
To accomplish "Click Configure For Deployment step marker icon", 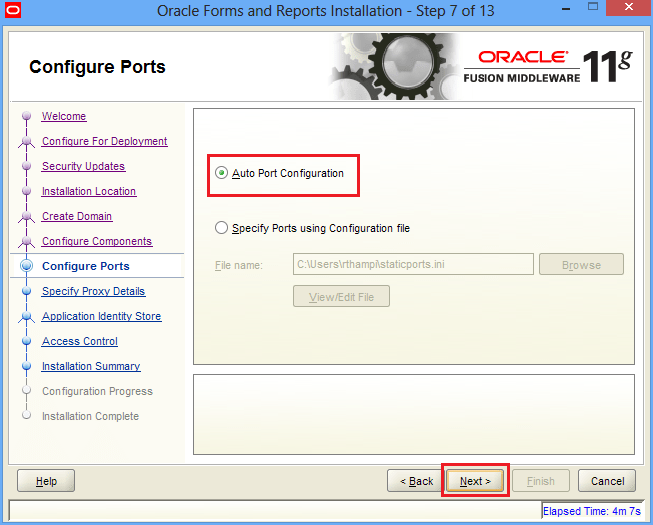I will [26, 142].
